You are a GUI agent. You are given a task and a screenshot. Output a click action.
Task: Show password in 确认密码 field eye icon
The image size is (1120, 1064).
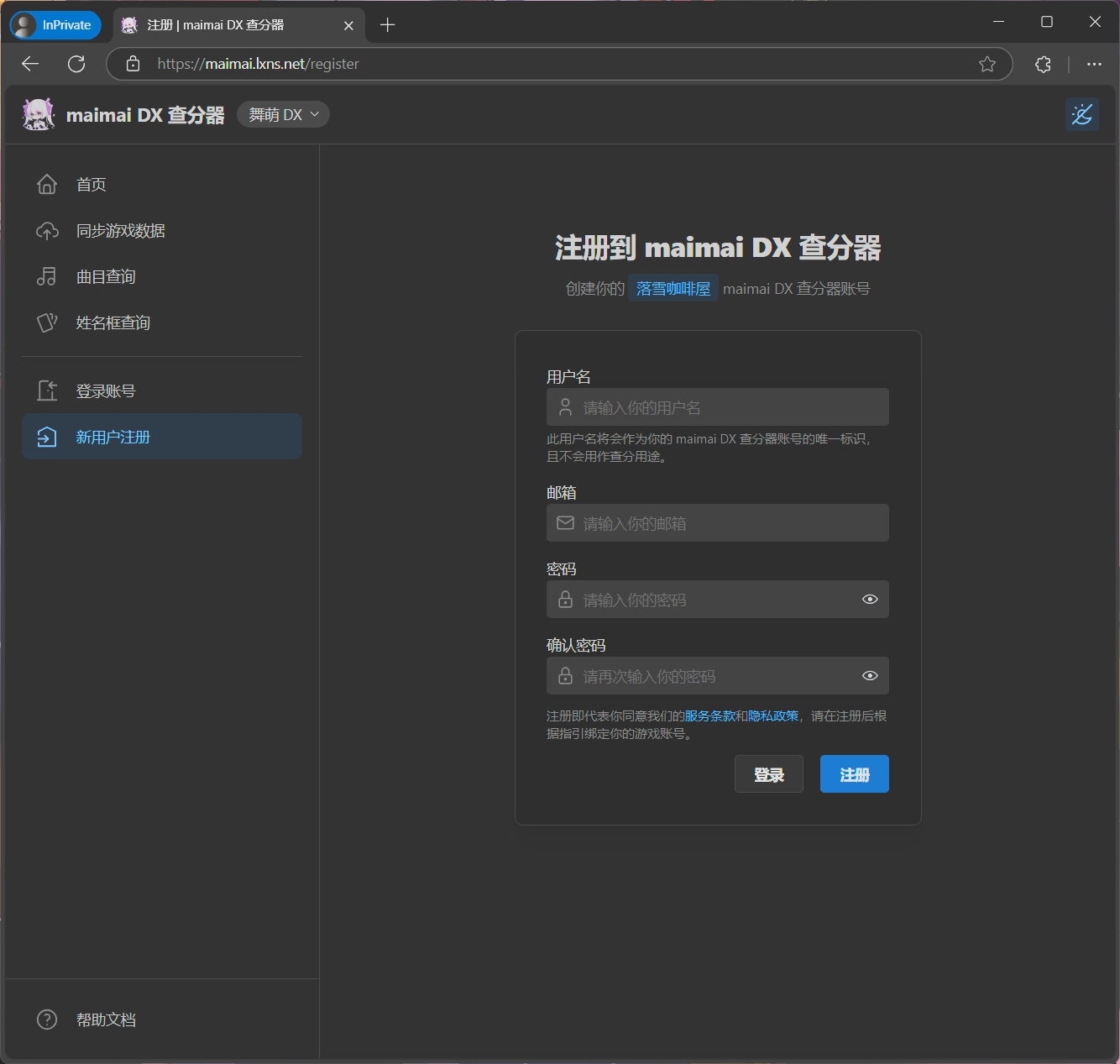click(870, 676)
